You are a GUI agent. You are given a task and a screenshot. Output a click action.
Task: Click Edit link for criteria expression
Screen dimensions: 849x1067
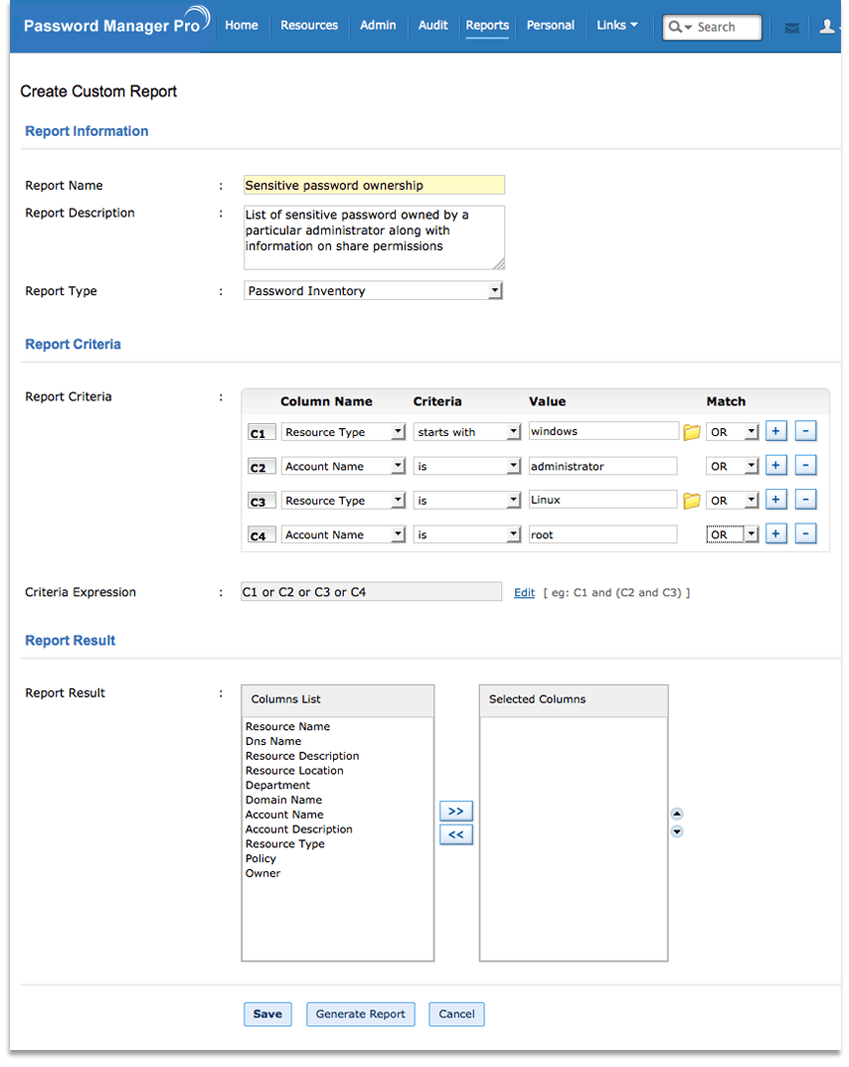pyautogui.click(x=524, y=593)
